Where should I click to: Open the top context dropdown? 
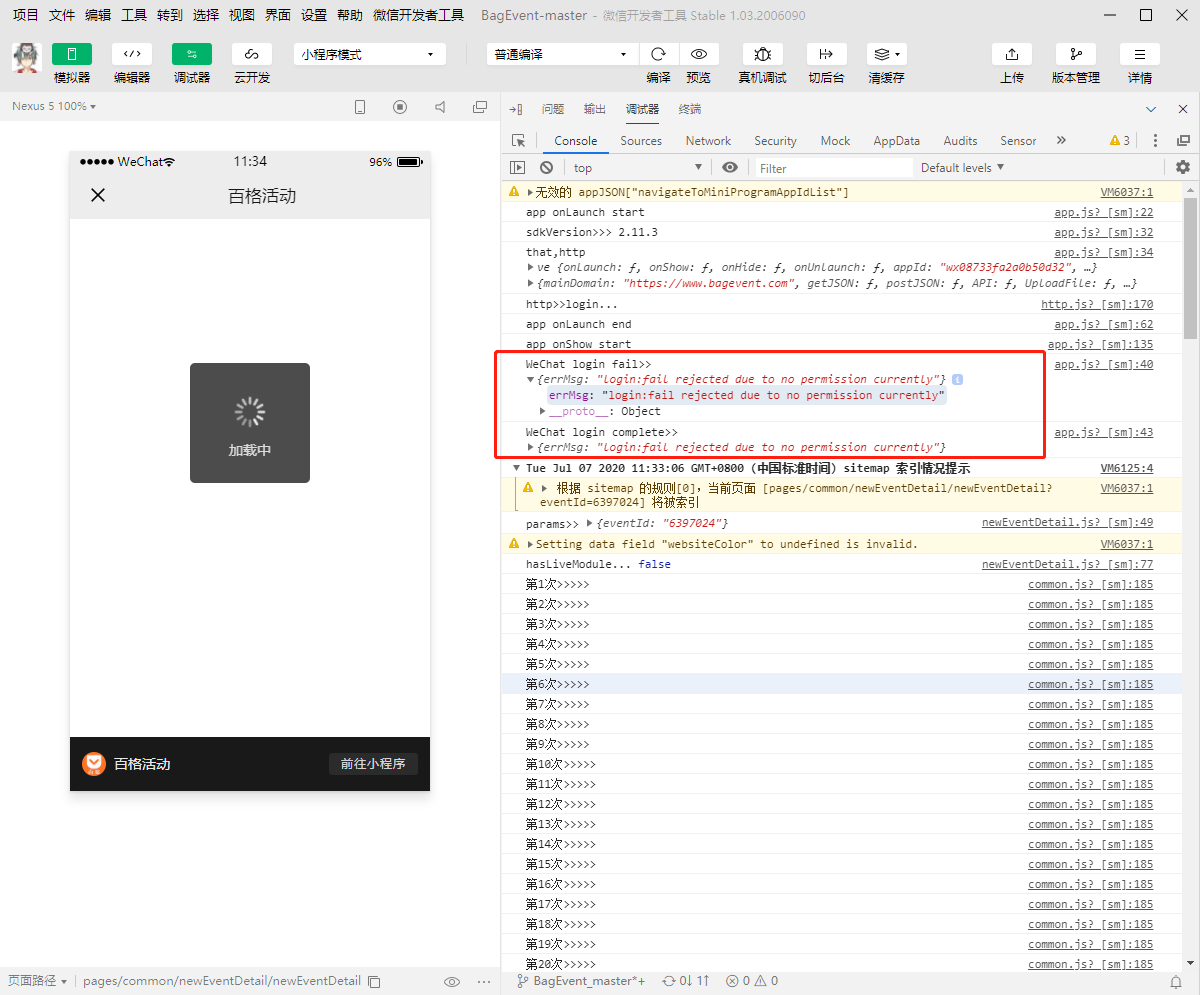tap(638, 168)
